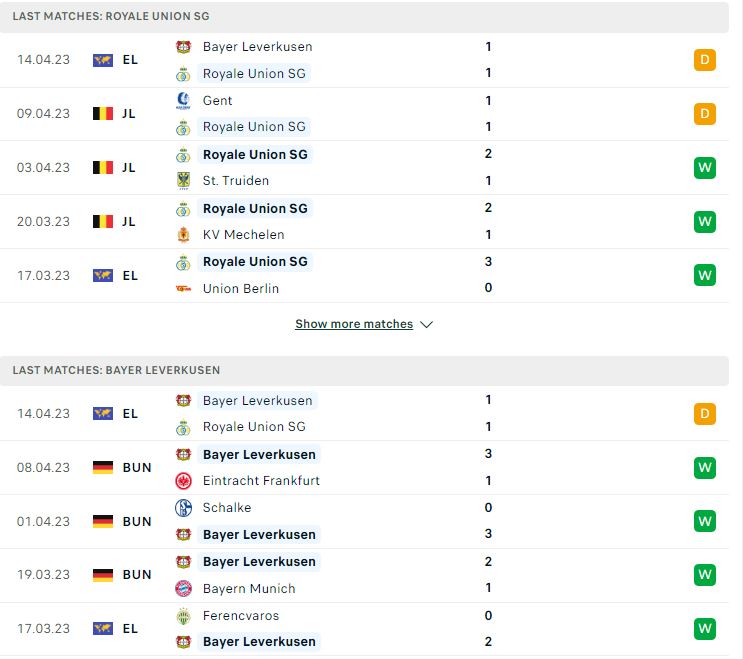This screenshot has width=743, height=659.
Task: Click the Bayern Munich crest icon
Action: pyautogui.click(x=183, y=588)
